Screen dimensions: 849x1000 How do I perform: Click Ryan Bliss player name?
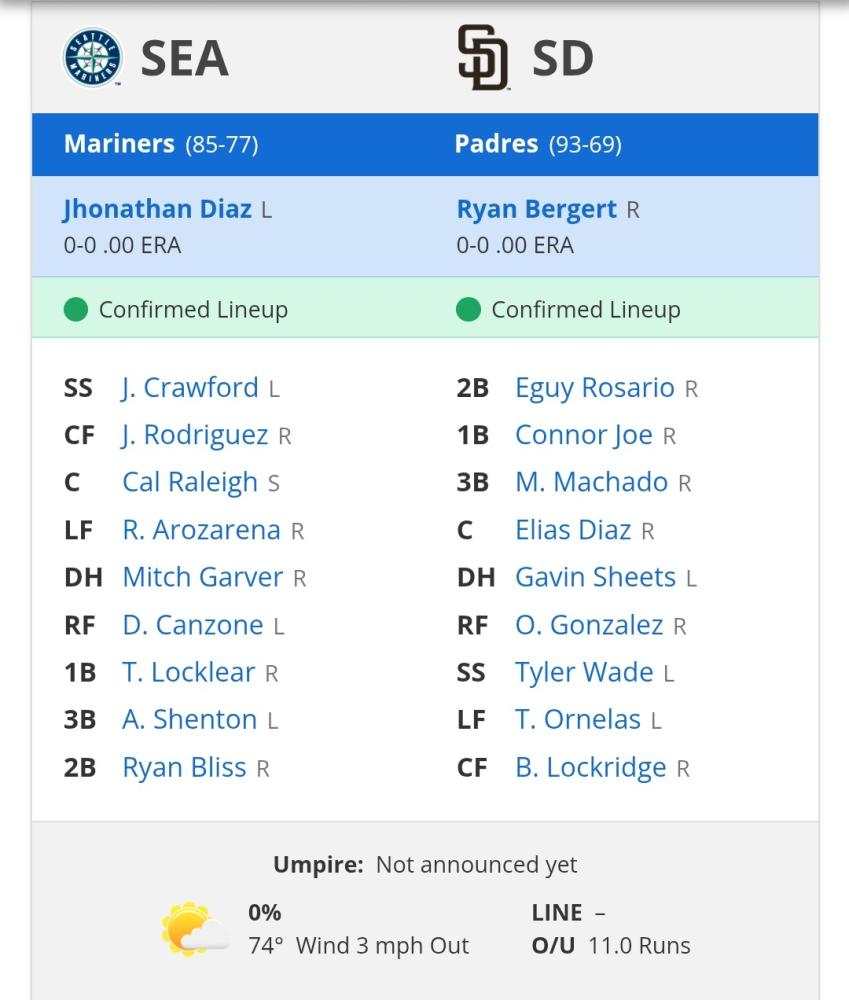(x=184, y=767)
